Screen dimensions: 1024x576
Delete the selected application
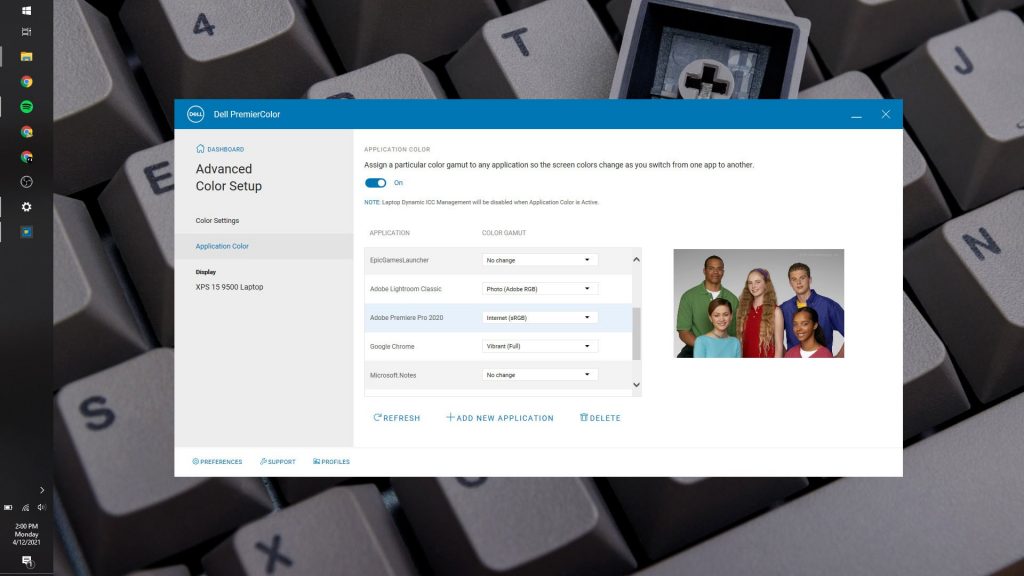tap(600, 418)
